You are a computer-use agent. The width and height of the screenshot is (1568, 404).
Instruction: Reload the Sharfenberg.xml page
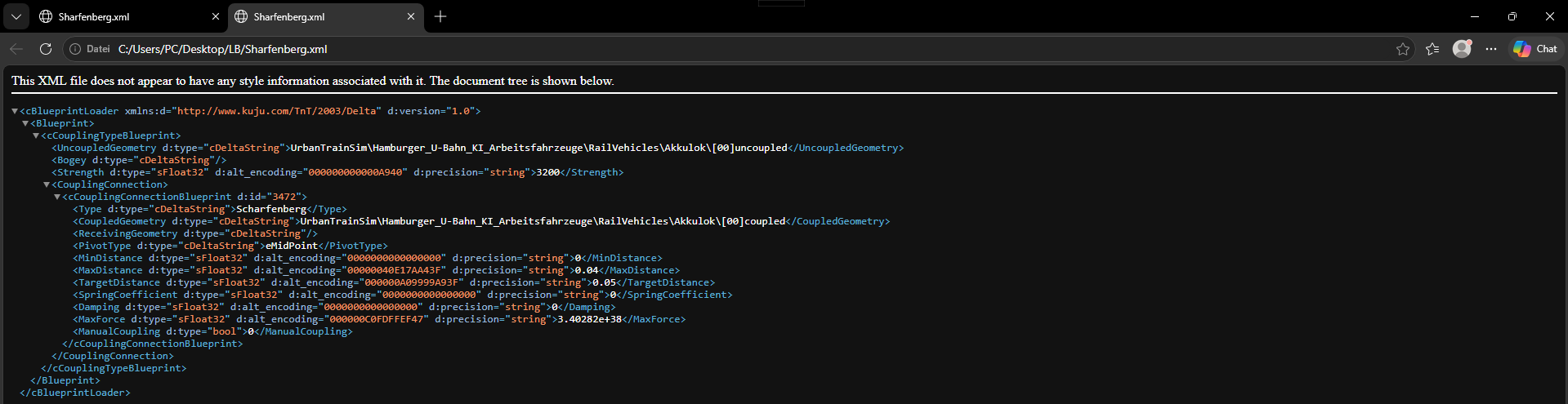coord(46,49)
